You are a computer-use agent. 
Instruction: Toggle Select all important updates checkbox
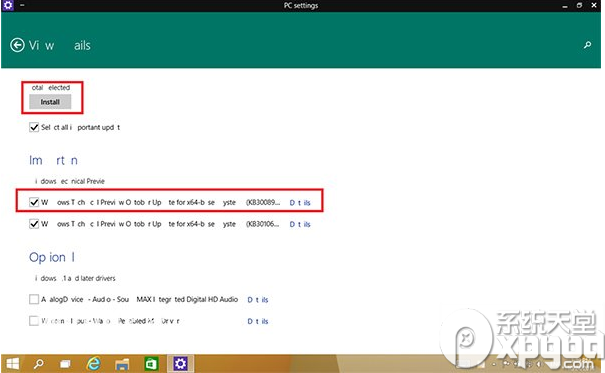click(34, 127)
